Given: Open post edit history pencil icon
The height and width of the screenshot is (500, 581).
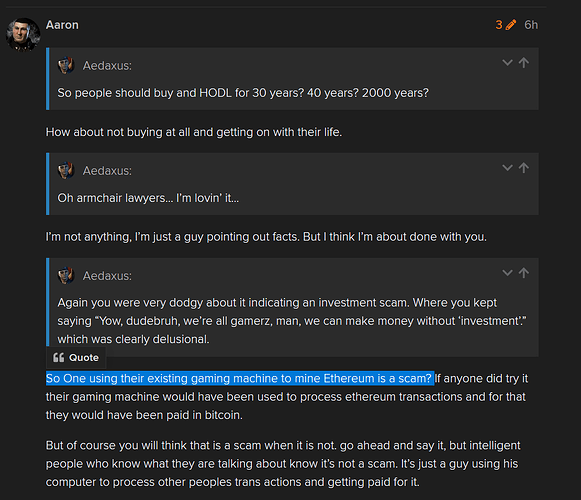Looking at the screenshot, I should [x=511, y=25].
